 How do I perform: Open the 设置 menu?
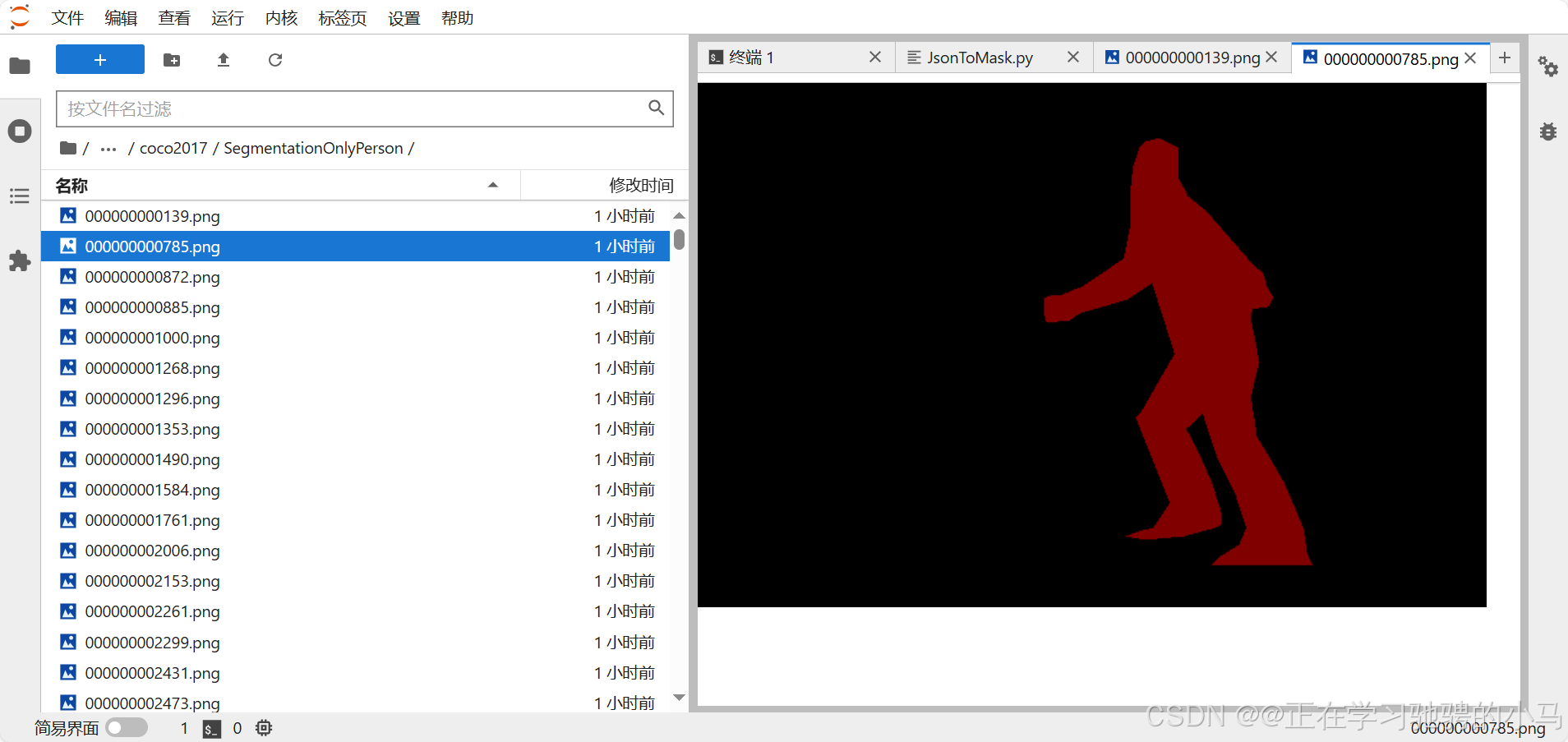pos(404,17)
